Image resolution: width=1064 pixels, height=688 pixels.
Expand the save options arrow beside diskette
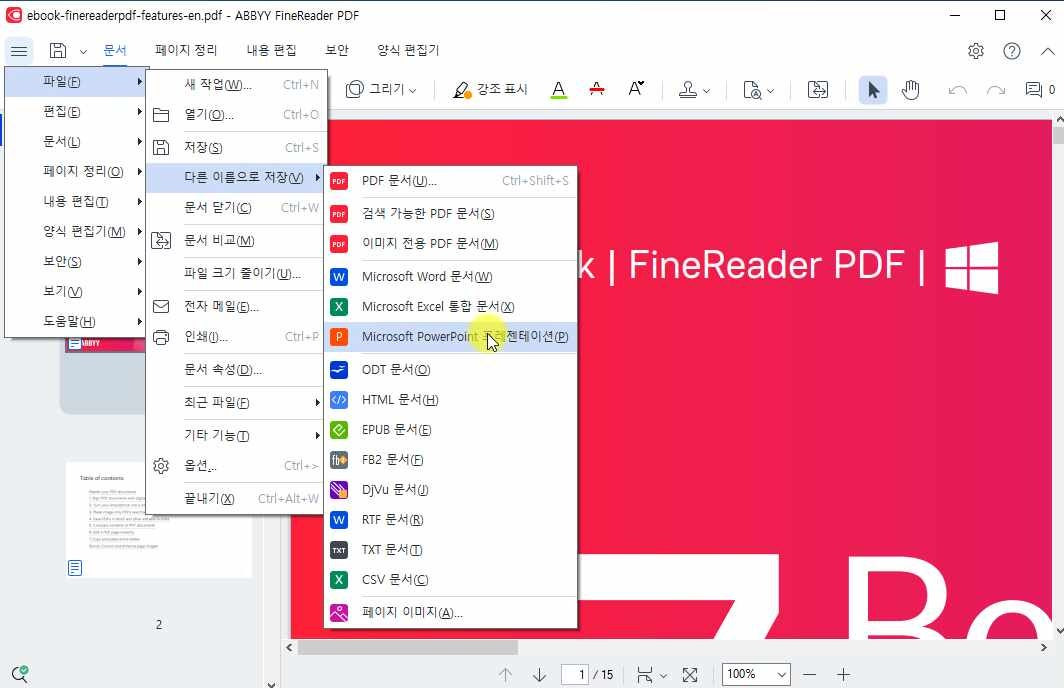click(83, 52)
